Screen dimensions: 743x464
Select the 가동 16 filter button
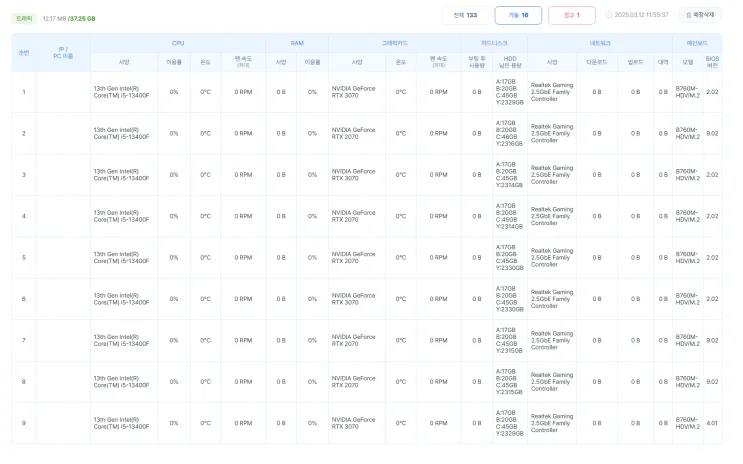[x=518, y=15]
